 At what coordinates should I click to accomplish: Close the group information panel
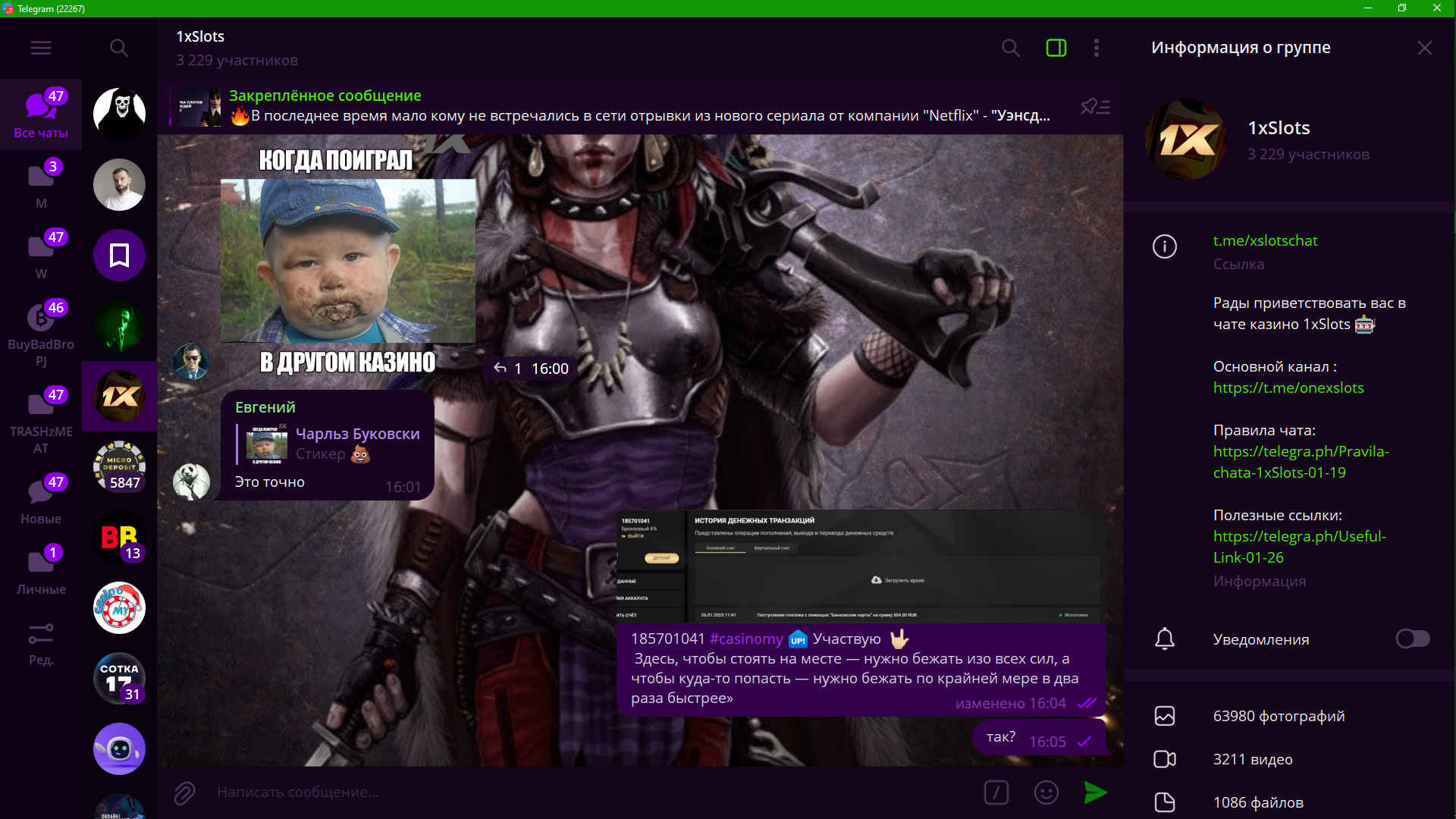(1424, 48)
